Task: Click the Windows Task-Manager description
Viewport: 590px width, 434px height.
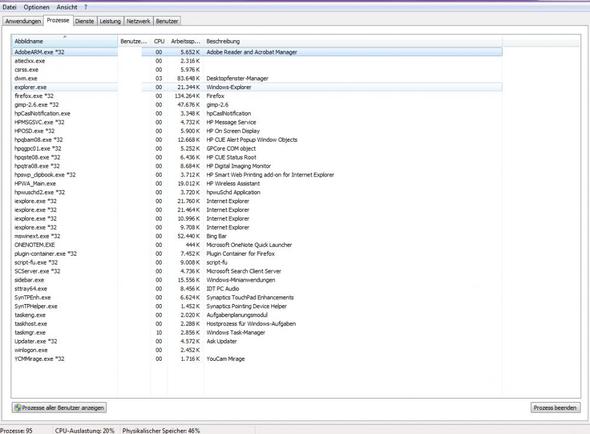Action: (x=236, y=332)
